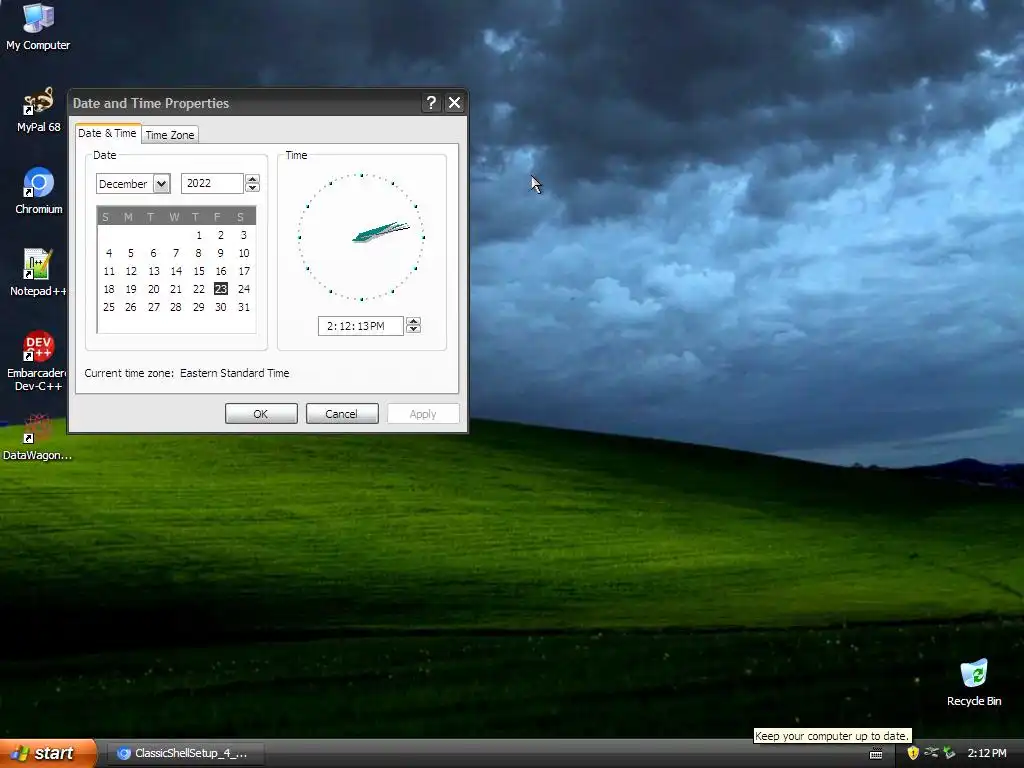Select highlighted day 23 in the calendar
Screen dimensions: 1024x768
point(221,289)
